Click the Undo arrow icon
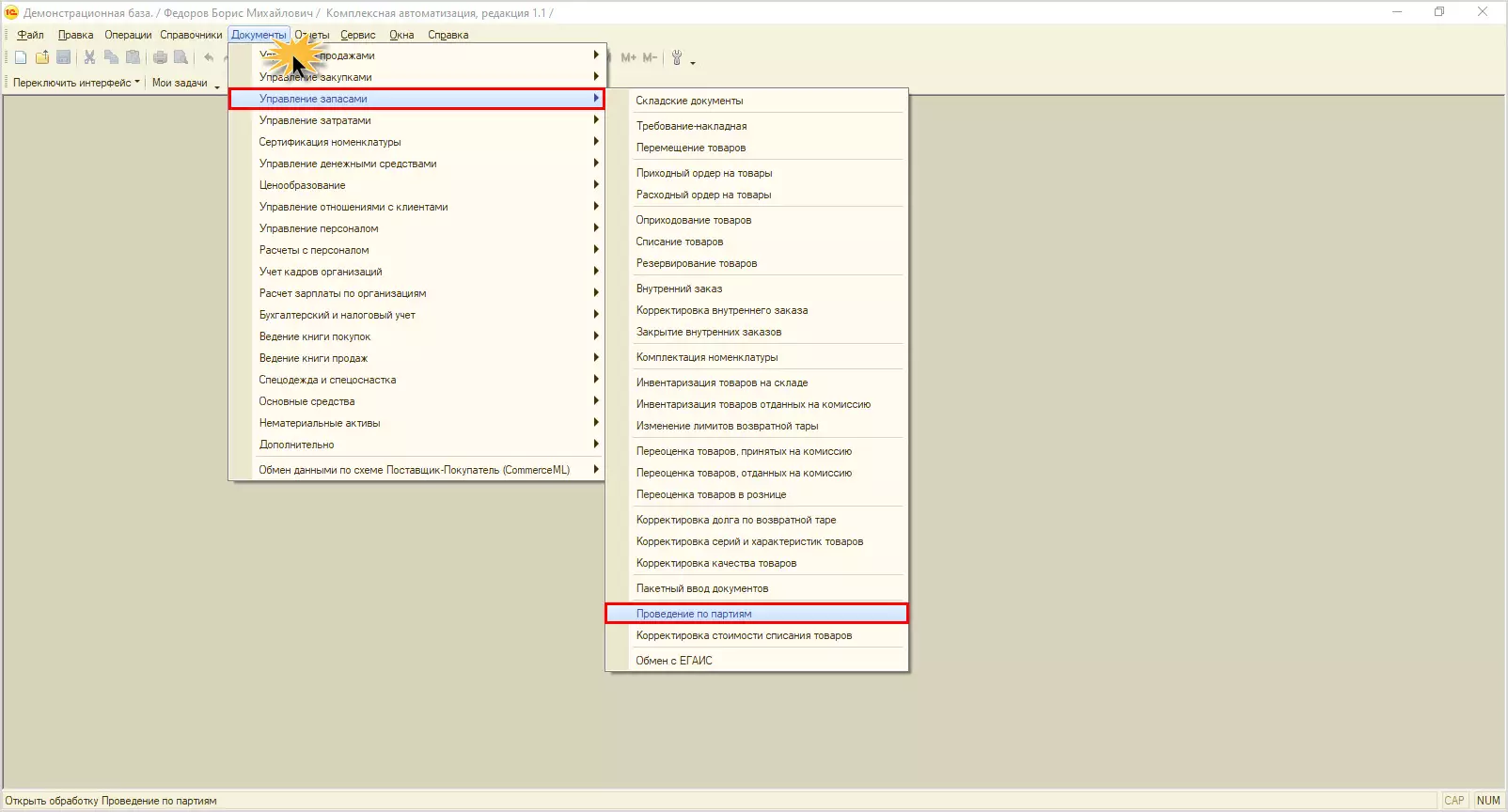This screenshot has height=812, width=1508. click(x=209, y=57)
